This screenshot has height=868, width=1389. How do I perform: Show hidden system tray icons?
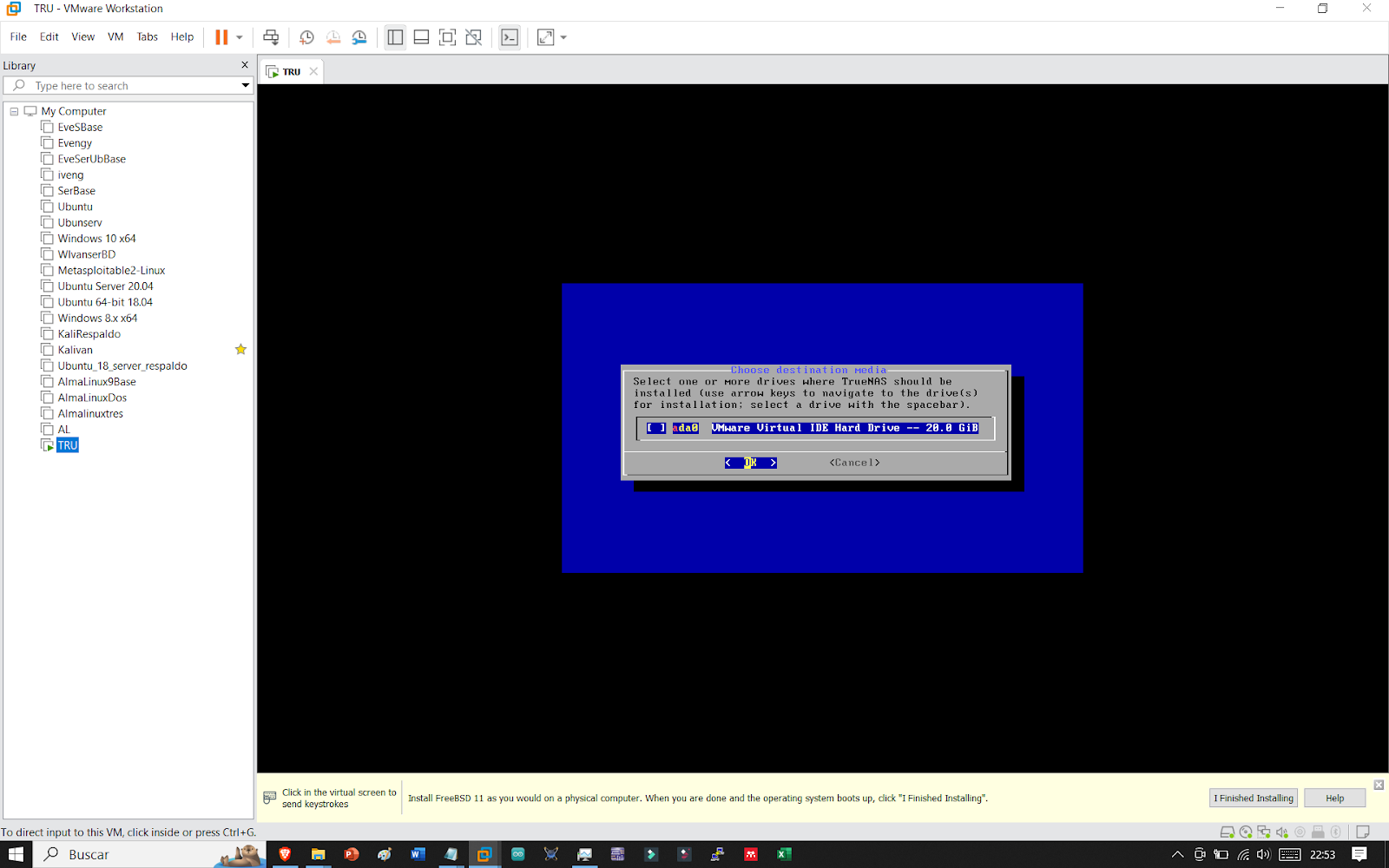[x=1177, y=854]
